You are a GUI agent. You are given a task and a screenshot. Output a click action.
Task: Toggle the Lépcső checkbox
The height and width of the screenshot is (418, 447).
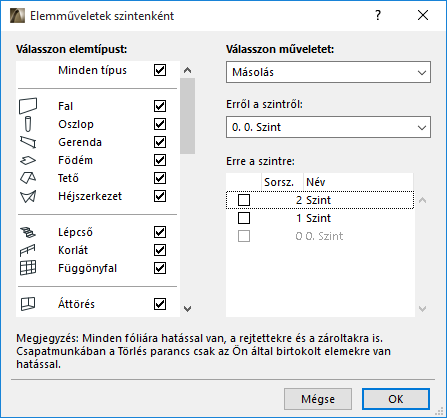coord(160,232)
